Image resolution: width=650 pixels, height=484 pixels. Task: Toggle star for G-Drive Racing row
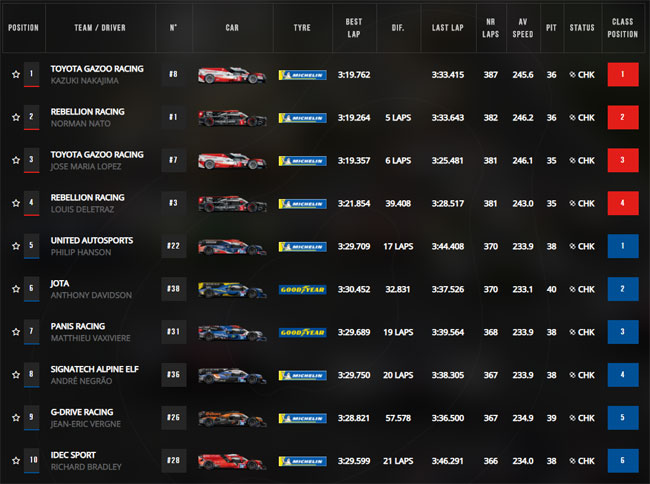pos(16,418)
